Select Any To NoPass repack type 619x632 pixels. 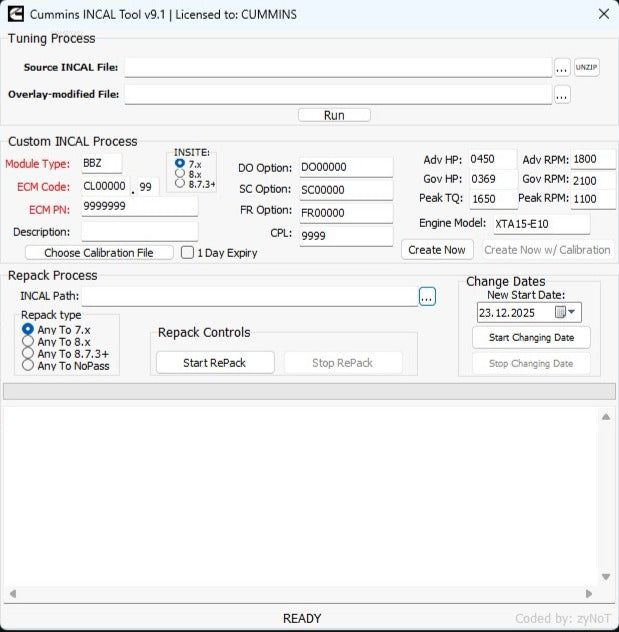click(x=28, y=366)
